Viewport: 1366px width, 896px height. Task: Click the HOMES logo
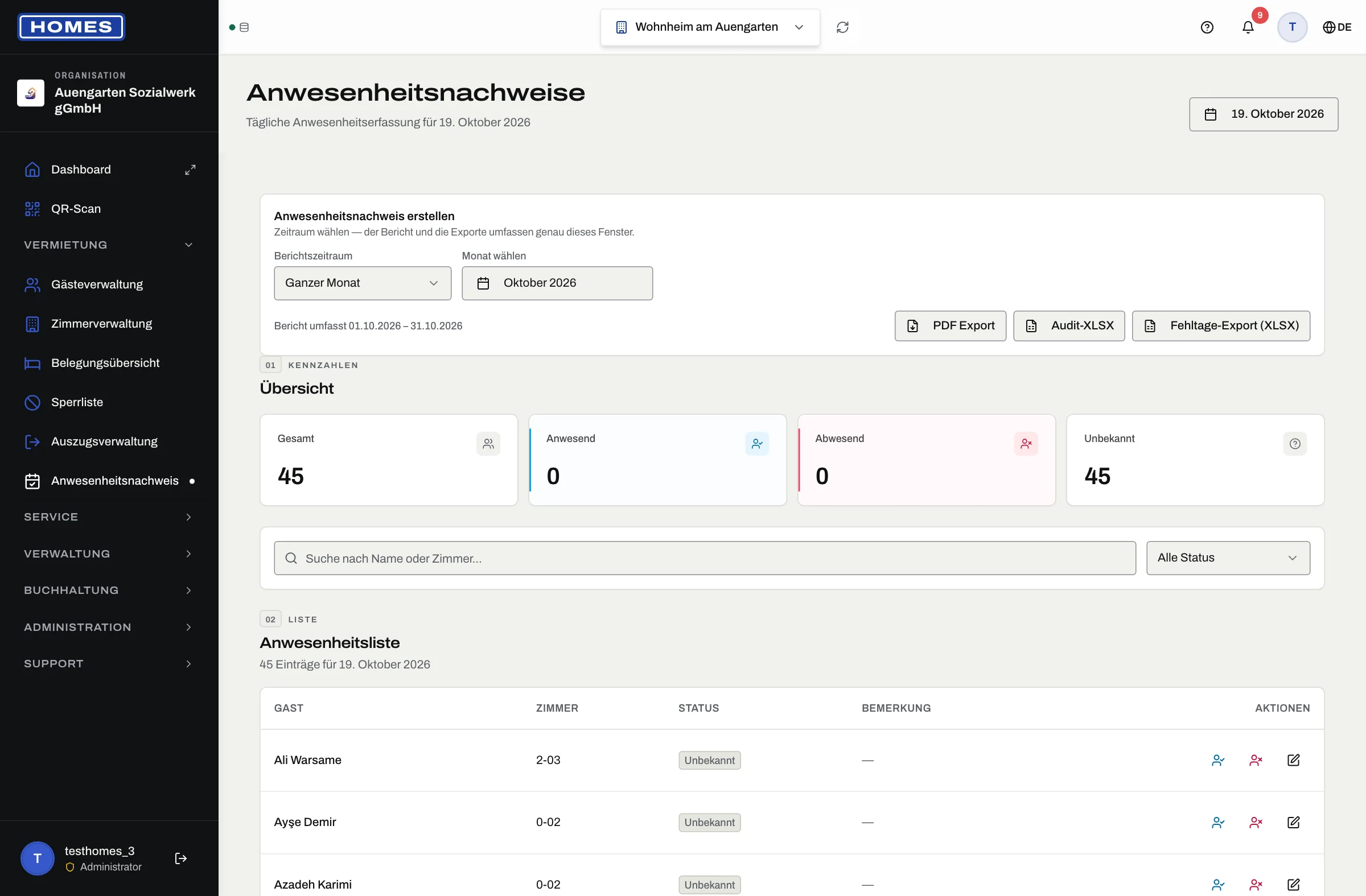pos(71,27)
